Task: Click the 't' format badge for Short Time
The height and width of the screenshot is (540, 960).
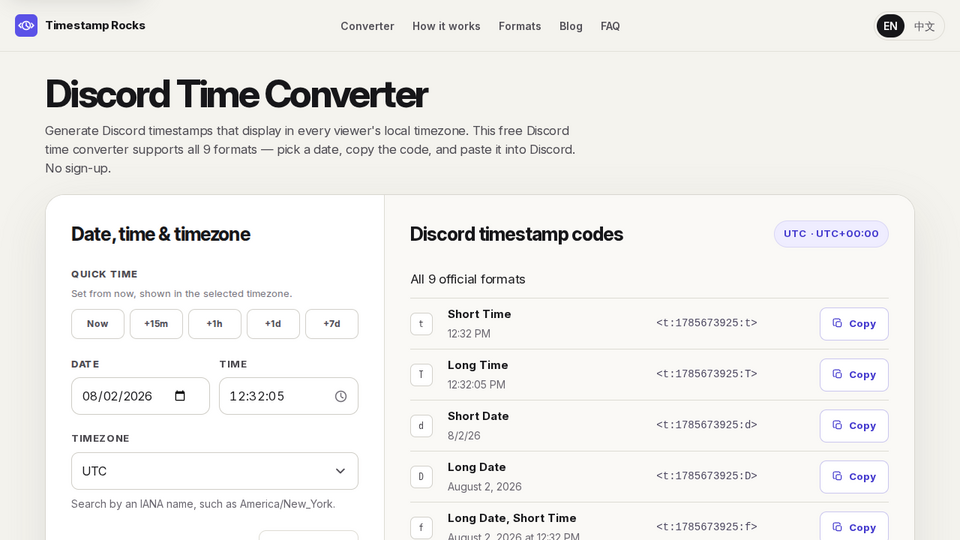Action: 421,324
